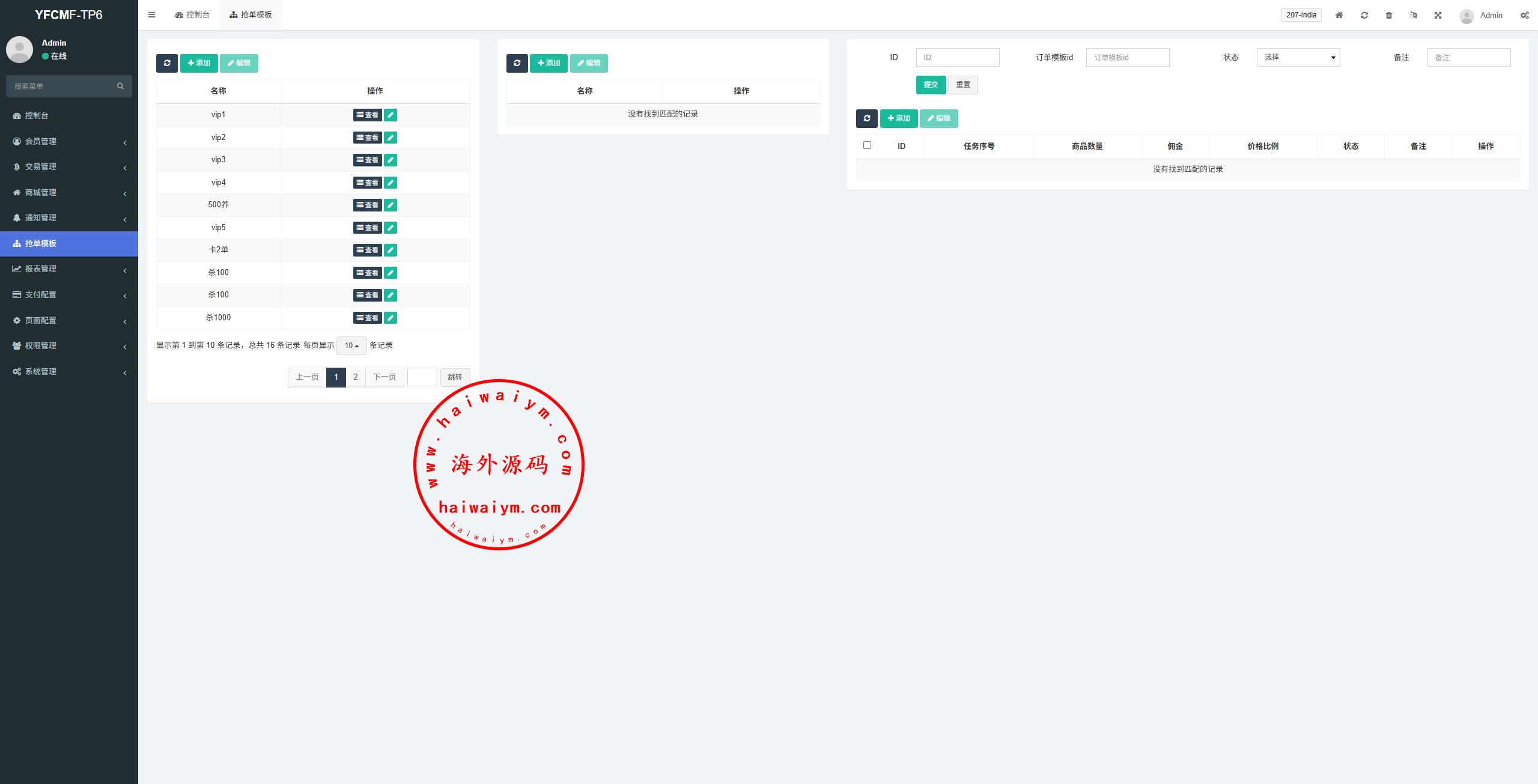This screenshot has height=784, width=1538.
Task: Click the hamburger menu toggle icon
Action: coord(151,15)
